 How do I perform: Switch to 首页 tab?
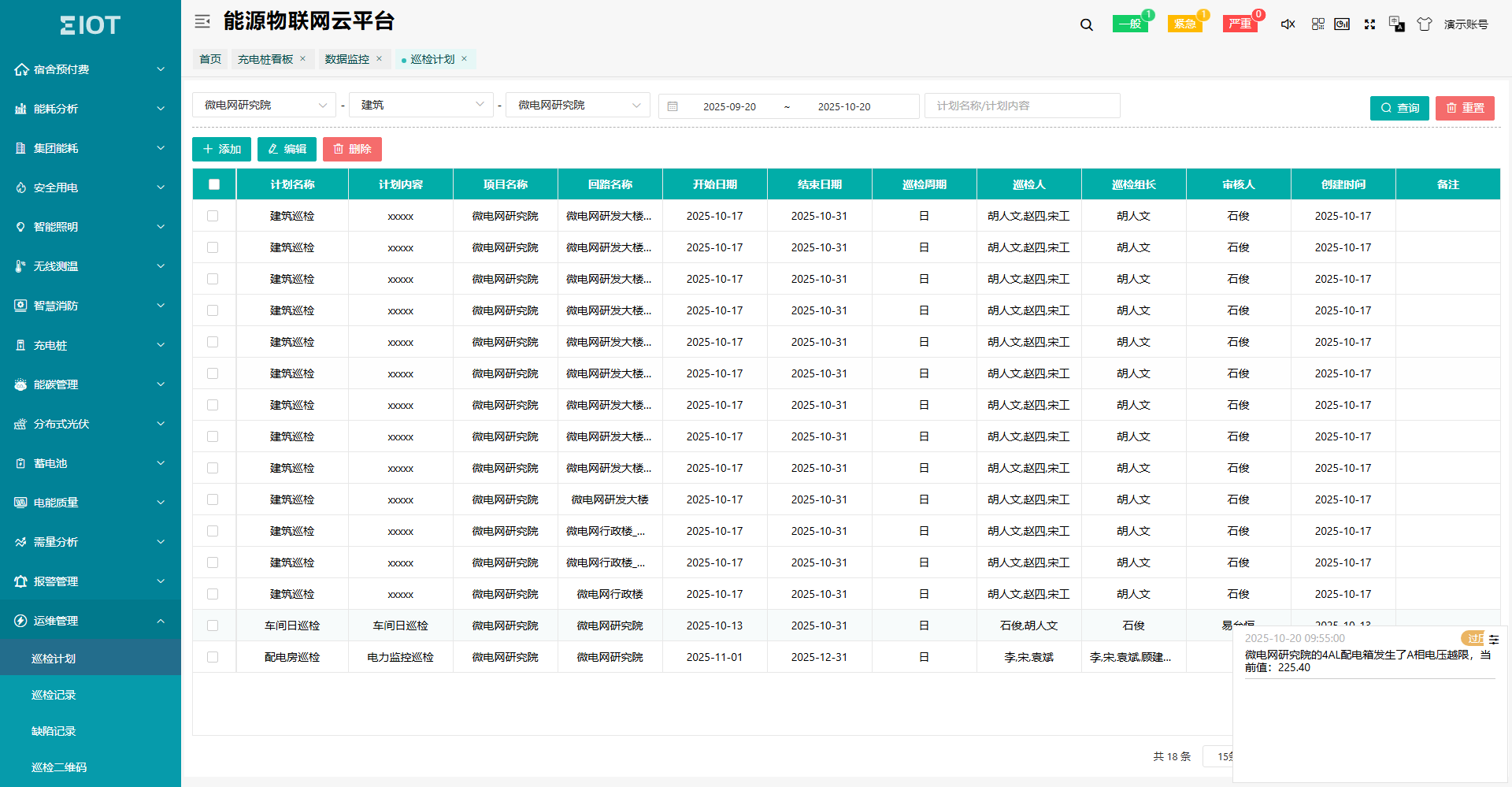[x=210, y=59]
